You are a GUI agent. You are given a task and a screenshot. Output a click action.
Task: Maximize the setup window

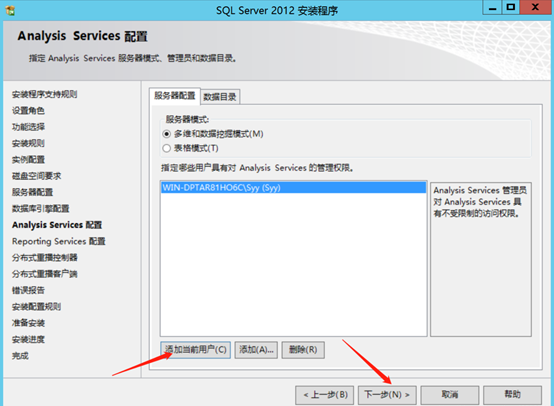click(511, 8)
